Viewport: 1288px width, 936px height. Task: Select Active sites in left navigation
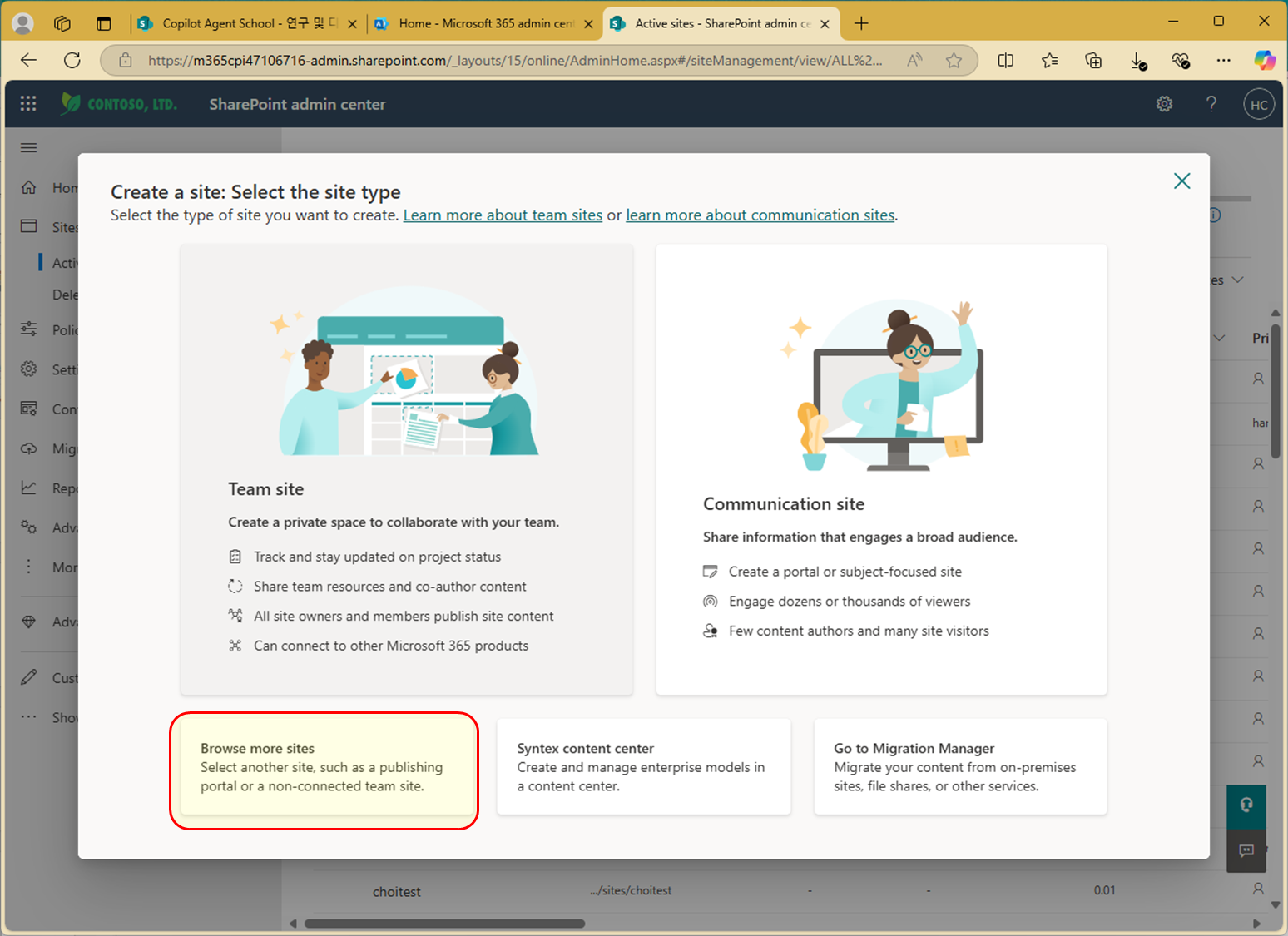(65, 263)
